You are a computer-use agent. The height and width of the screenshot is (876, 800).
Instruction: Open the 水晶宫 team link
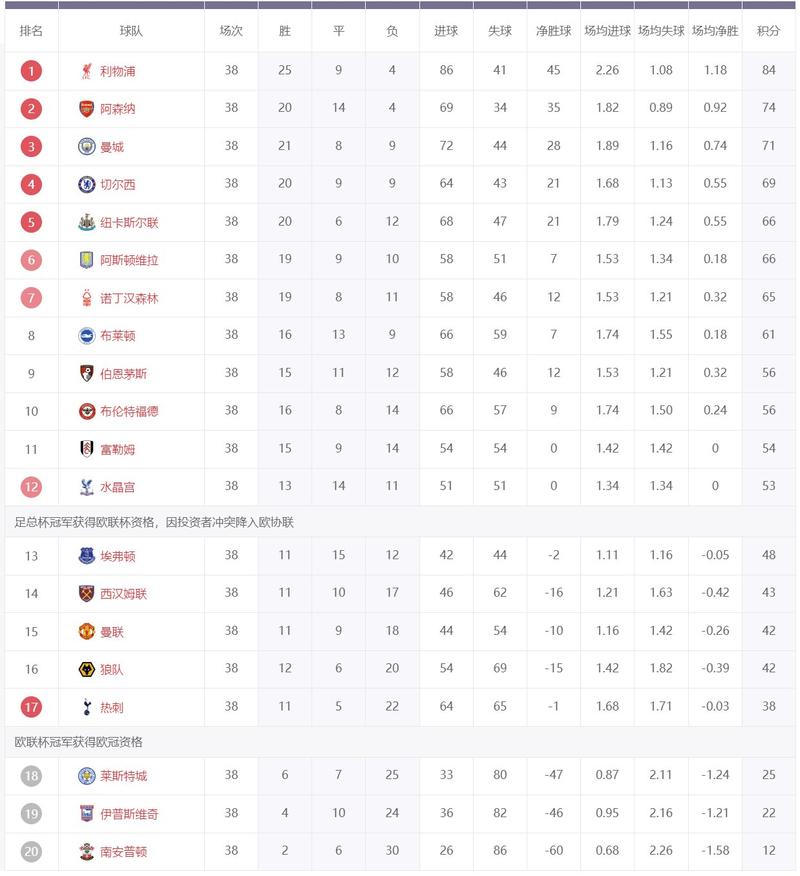[x=117, y=487]
